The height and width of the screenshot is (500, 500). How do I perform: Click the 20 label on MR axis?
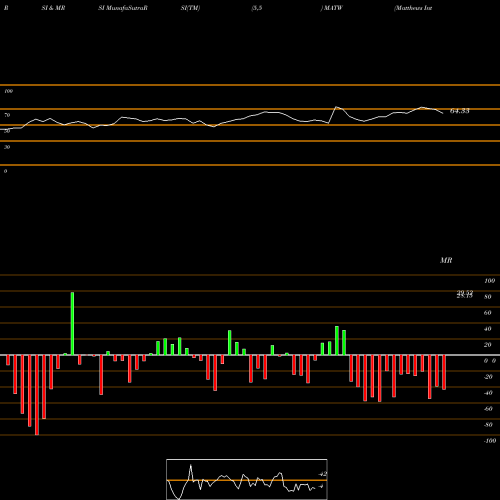click(x=488, y=345)
